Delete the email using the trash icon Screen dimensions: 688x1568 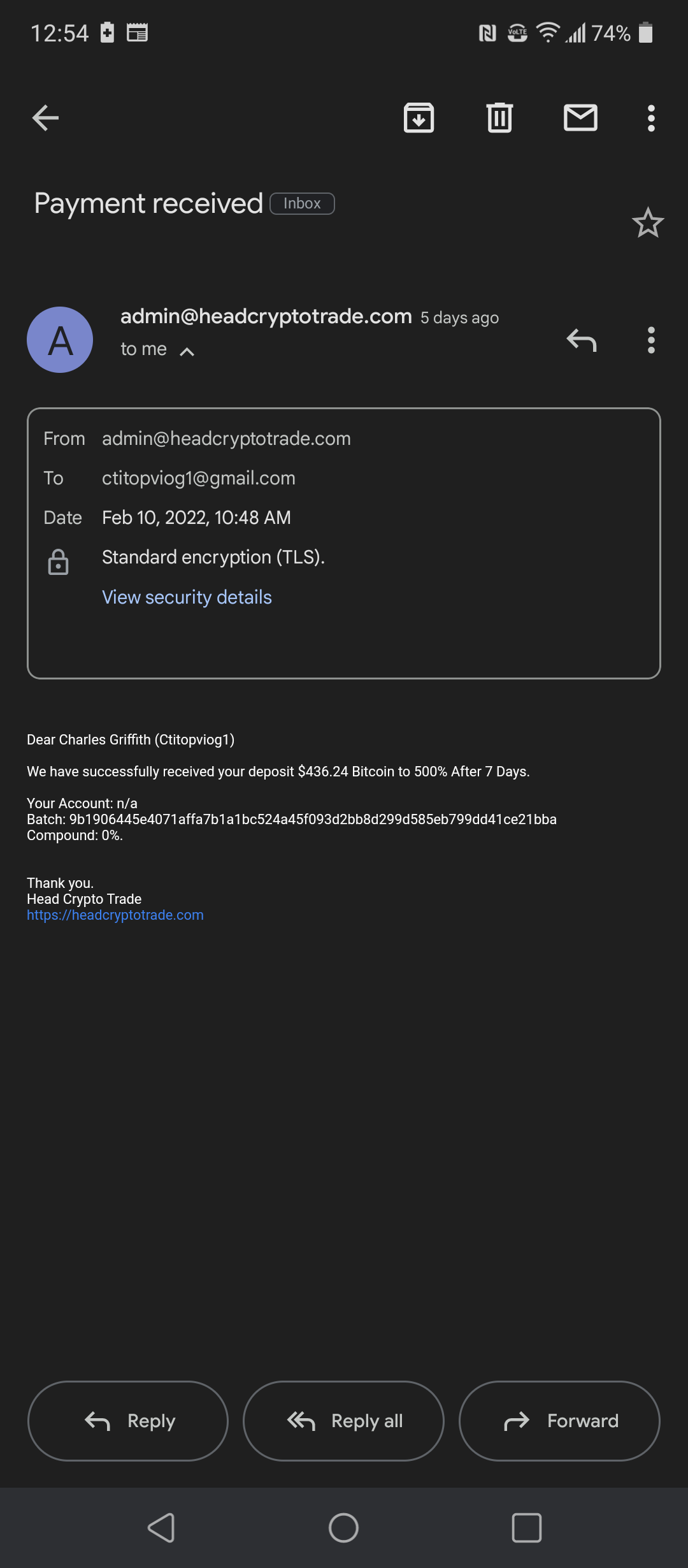[499, 118]
